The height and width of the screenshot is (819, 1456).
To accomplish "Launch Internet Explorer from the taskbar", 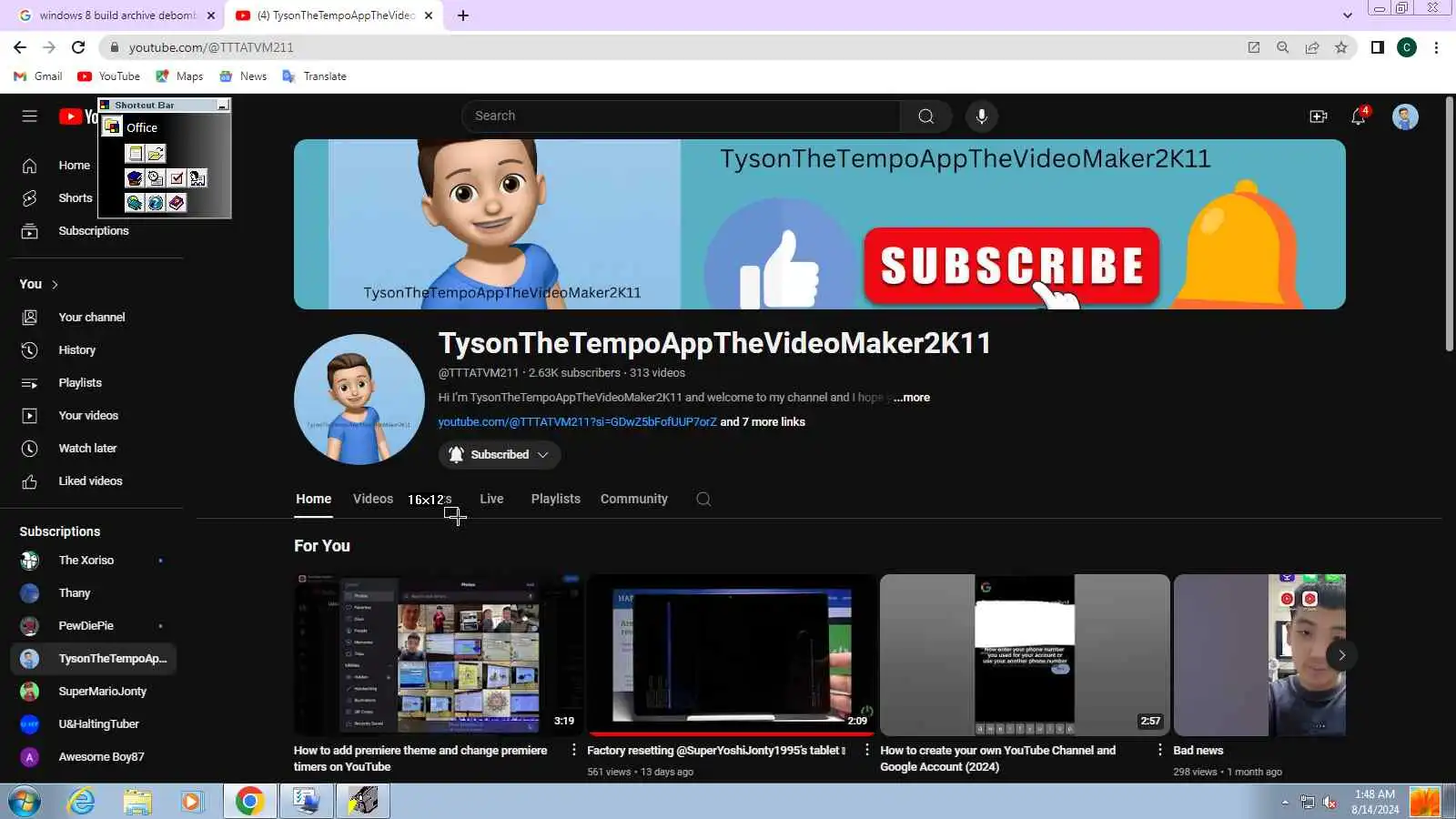I will coord(82,802).
